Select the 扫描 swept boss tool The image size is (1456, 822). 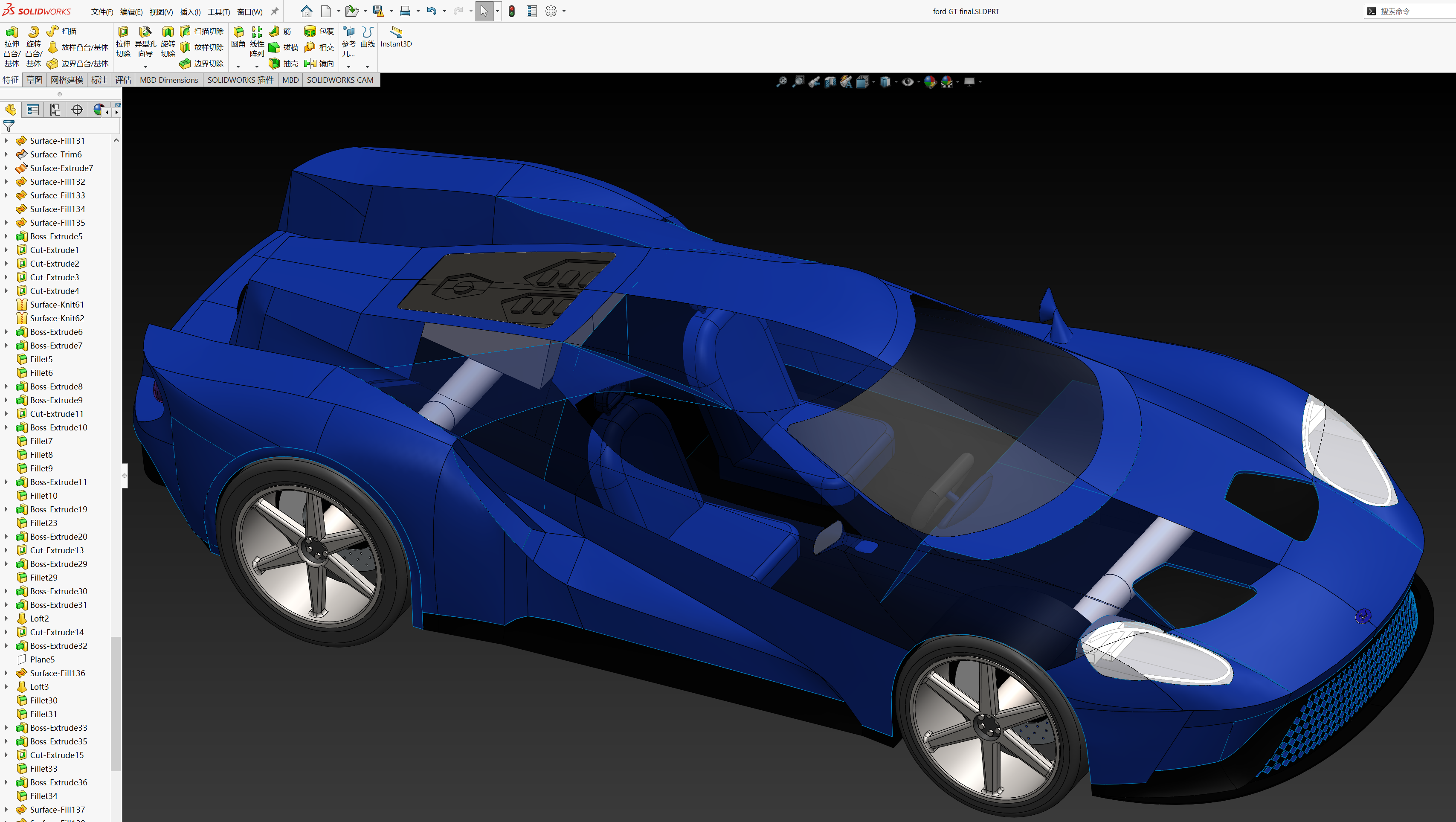(61, 31)
